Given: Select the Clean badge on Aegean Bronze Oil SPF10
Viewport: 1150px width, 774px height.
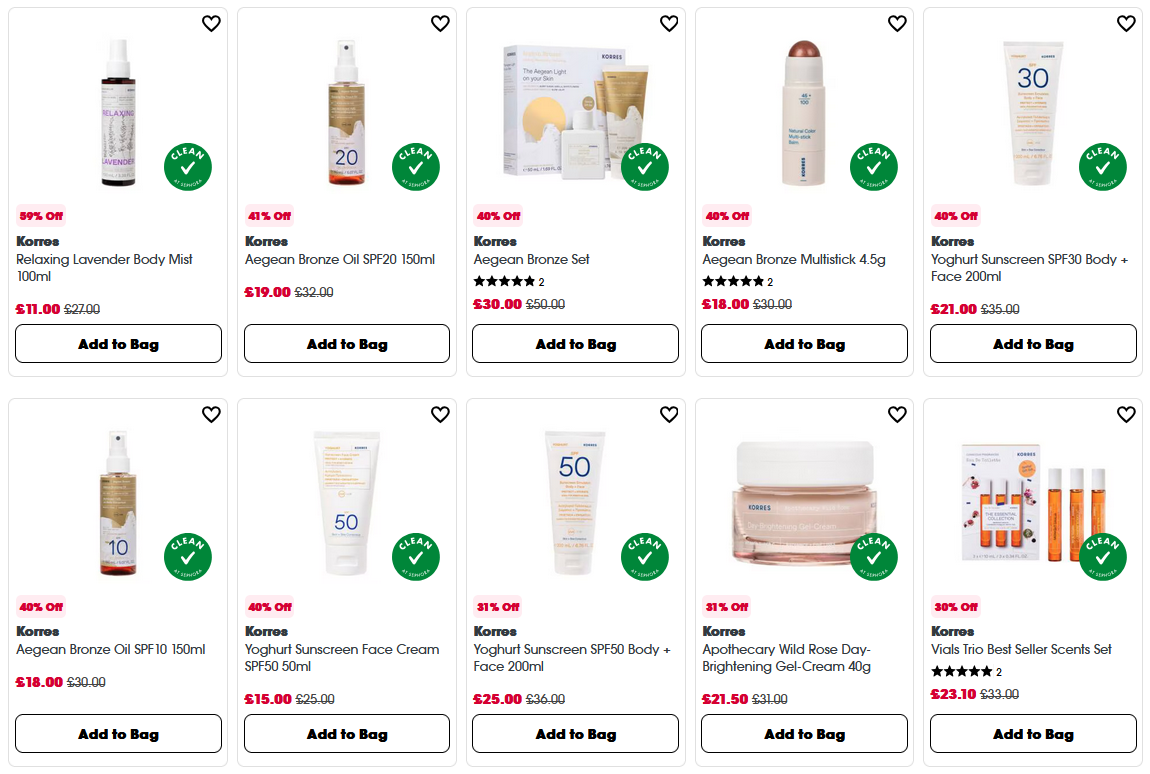Looking at the screenshot, I should 187,557.
